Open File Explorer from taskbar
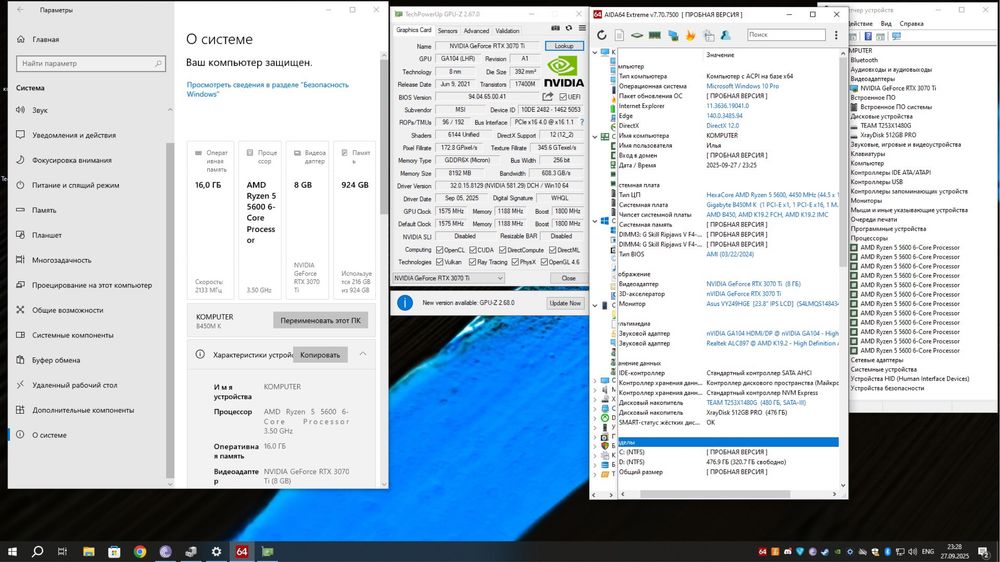Viewport: 1000px width, 562px height. [x=89, y=552]
